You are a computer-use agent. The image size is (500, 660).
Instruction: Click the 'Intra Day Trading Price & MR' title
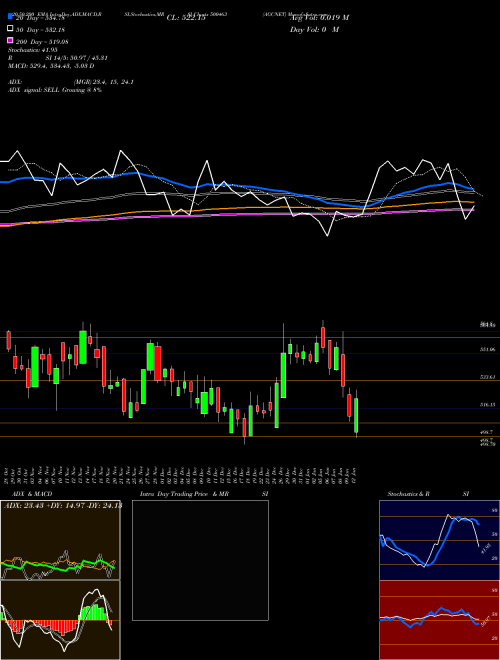coord(185,494)
